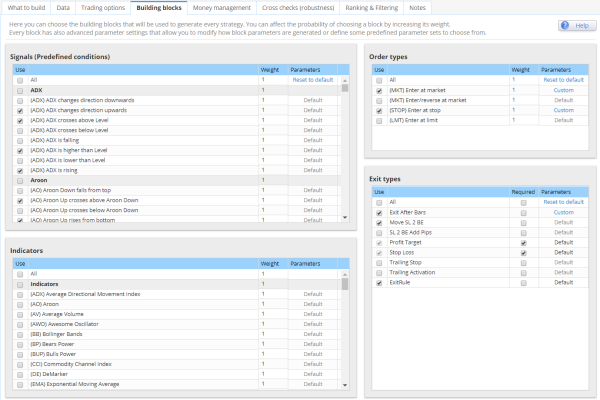Open the Ranking & Filtering tab

pos(372,8)
